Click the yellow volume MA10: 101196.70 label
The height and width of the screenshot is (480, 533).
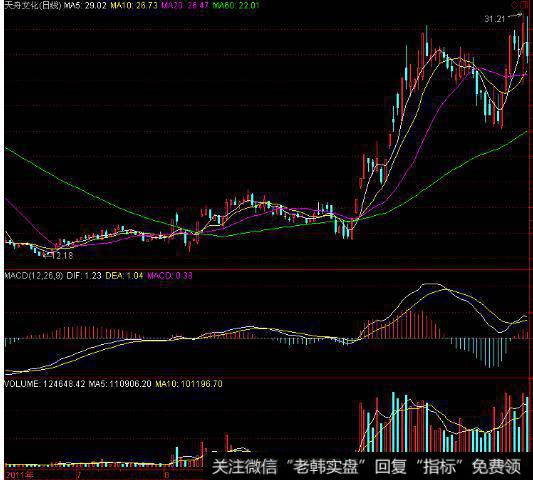click(x=189, y=384)
